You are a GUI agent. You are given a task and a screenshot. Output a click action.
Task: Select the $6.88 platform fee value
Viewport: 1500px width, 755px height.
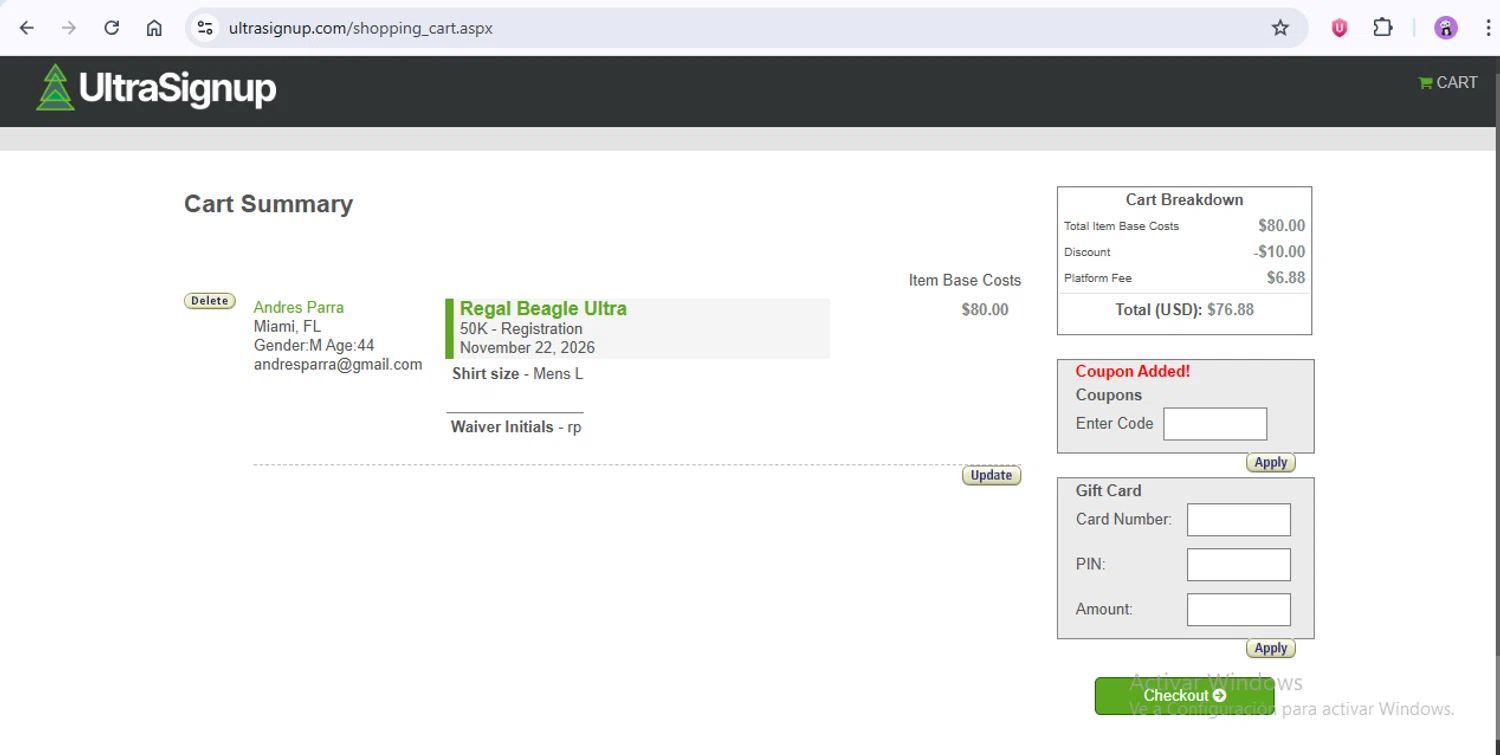1286,278
